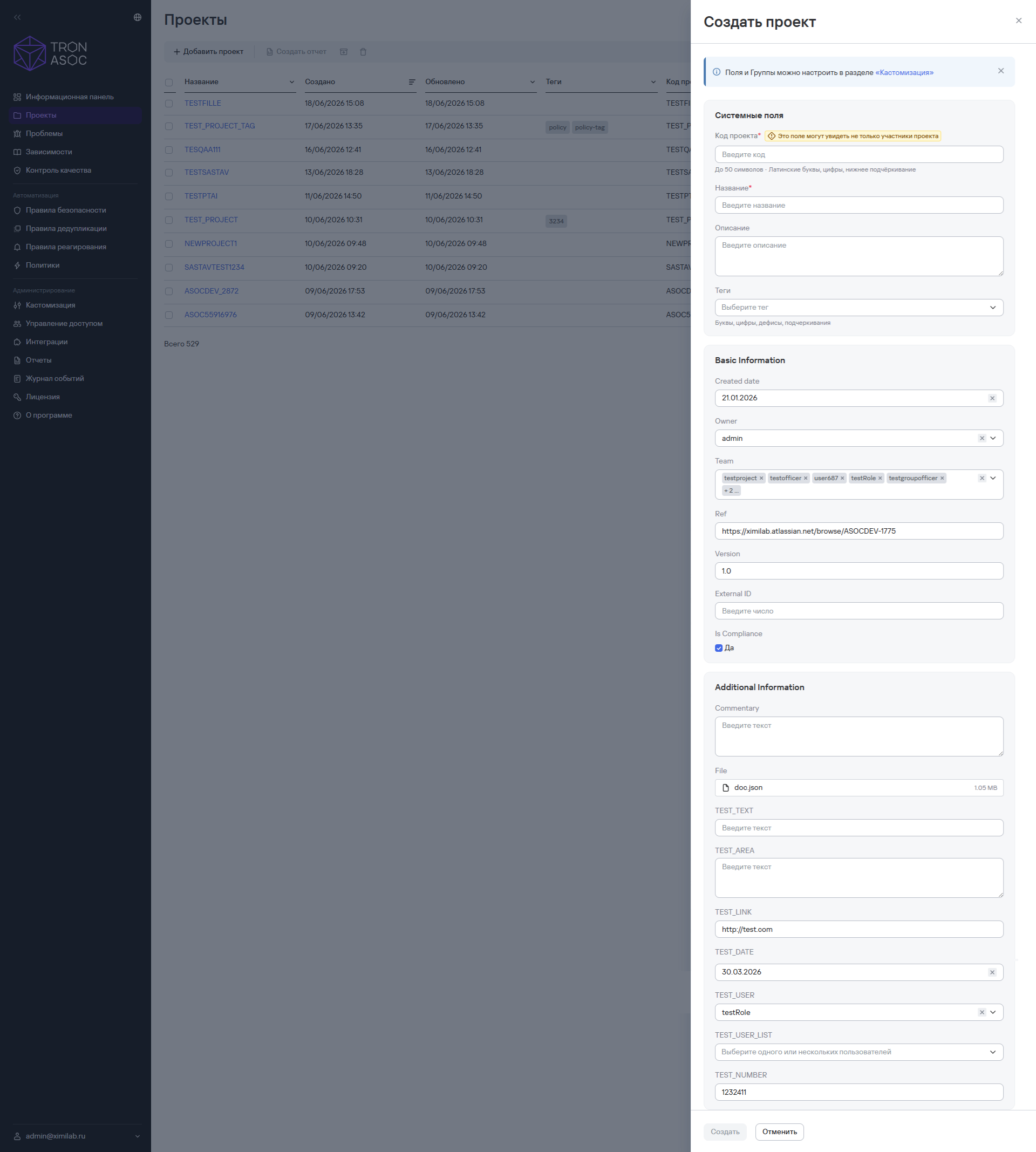
Task: Click the External ID number field
Action: pos(858,611)
